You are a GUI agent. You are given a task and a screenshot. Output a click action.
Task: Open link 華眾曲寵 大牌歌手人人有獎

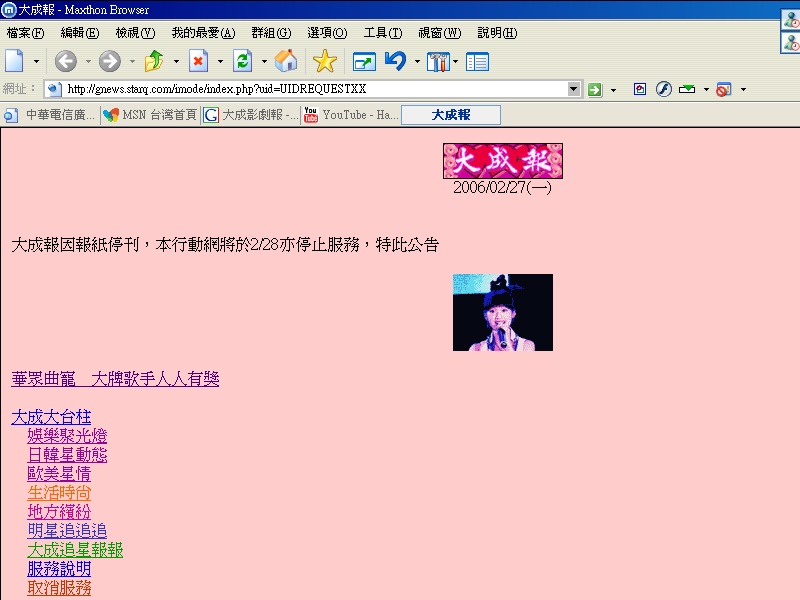(x=115, y=379)
